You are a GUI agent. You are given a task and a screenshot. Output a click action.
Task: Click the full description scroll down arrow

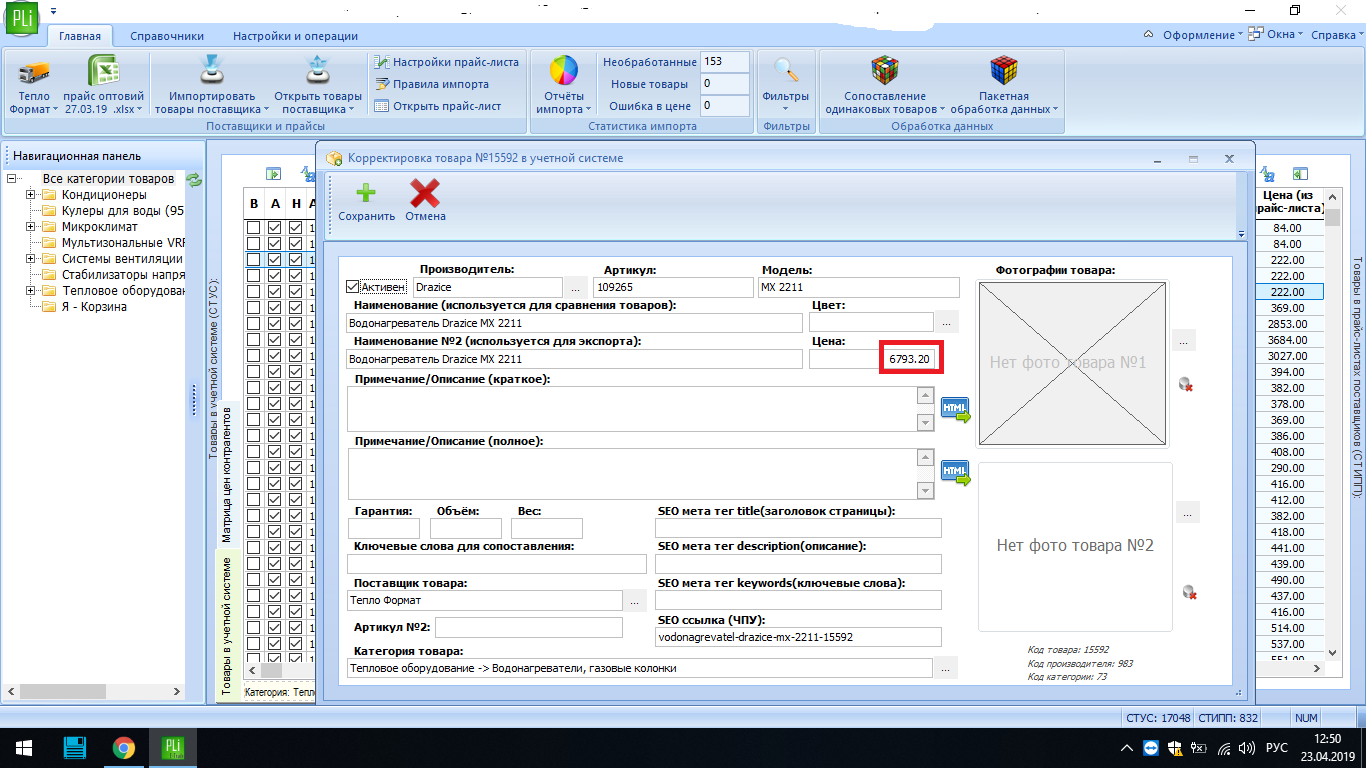[x=925, y=489]
